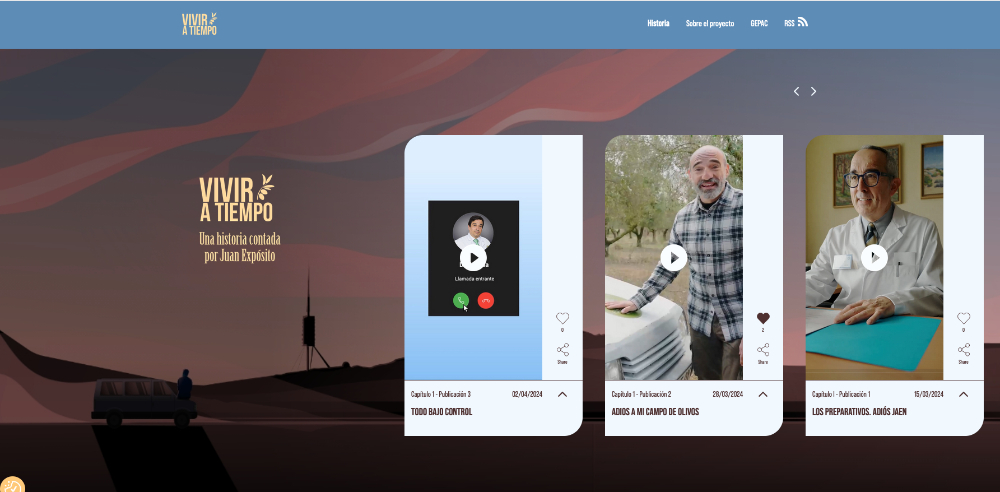Image resolution: width=1000 pixels, height=492 pixels.
Task: Expand Adios a mi campo de olivos chevron
Action: pyautogui.click(x=763, y=394)
